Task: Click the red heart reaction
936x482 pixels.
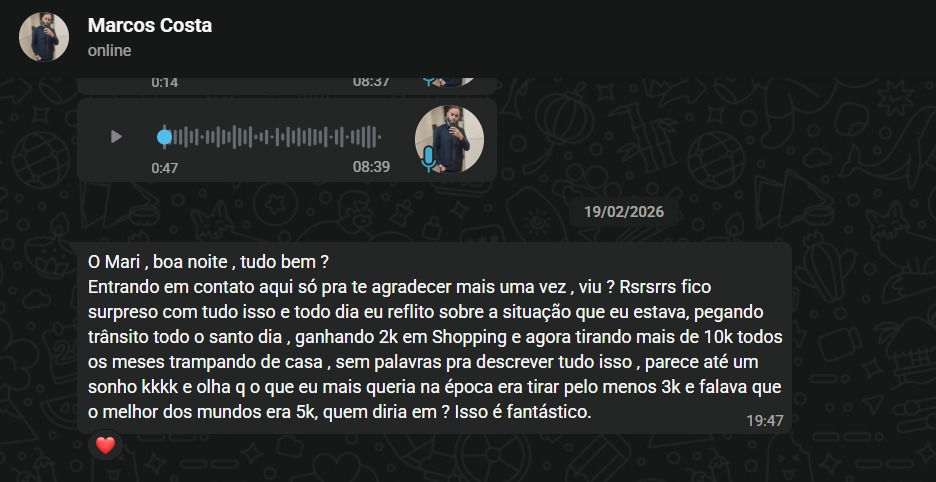Action: pyautogui.click(x=106, y=445)
